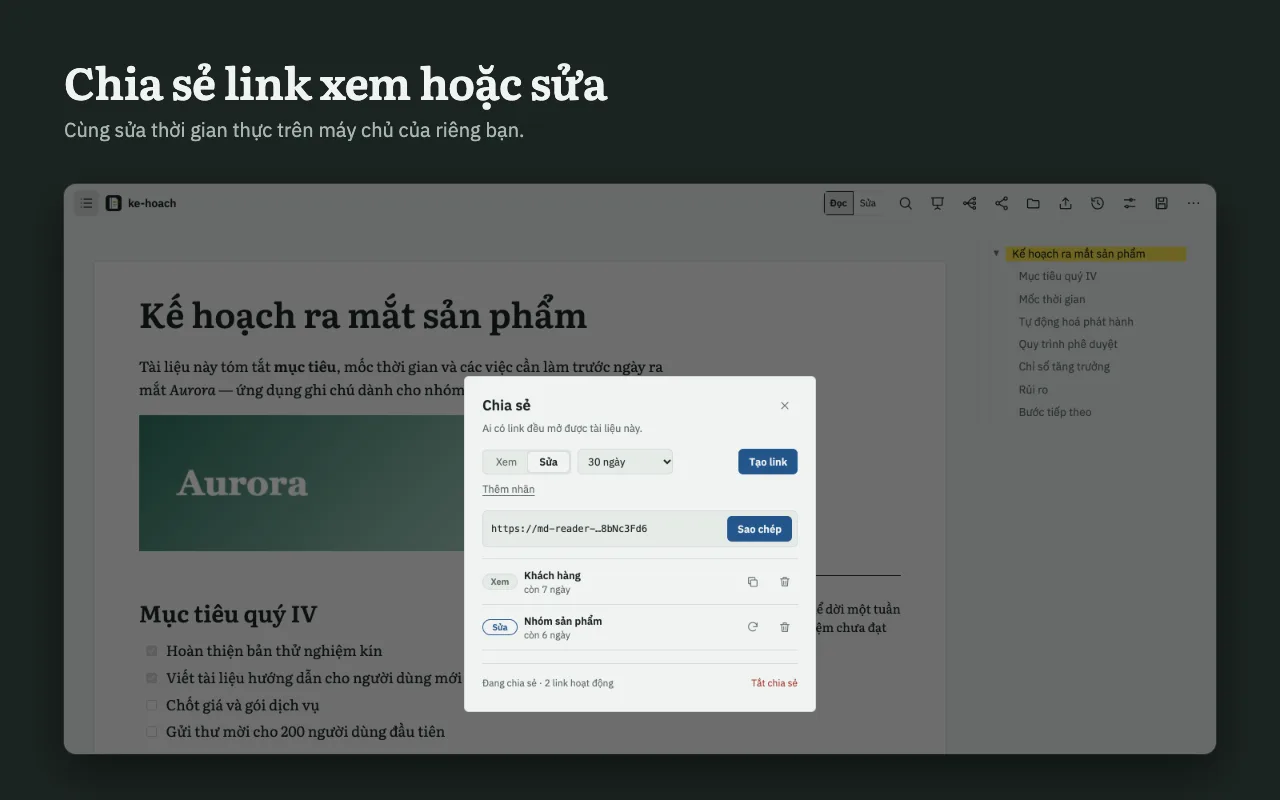The height and width of the screenshot is (800, 1280).
Task: Start presentation mode from the toolbar
Action: pyautogui.click(x=937, y=203)
